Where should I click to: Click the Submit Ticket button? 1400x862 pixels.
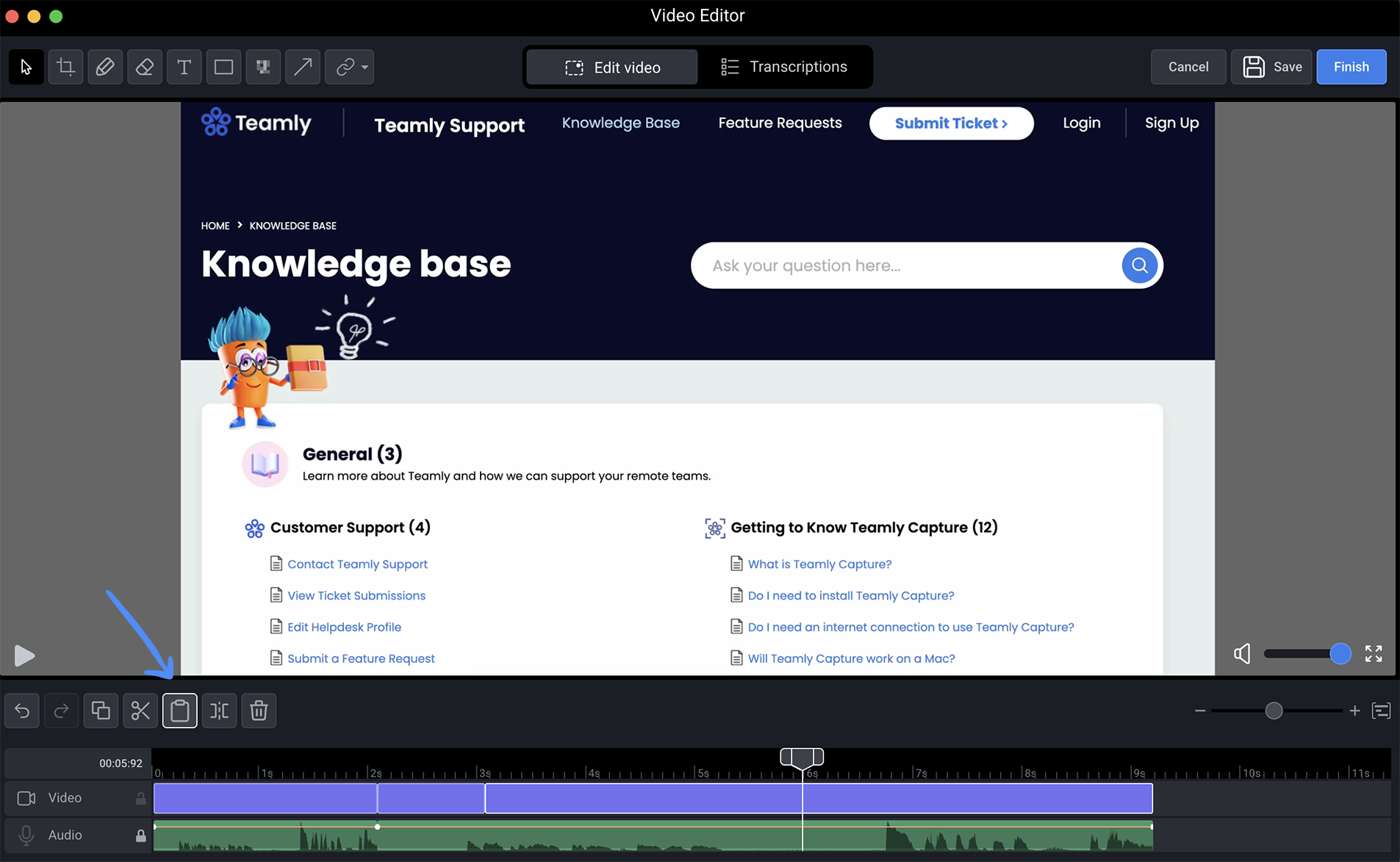[x=951, y=123]
